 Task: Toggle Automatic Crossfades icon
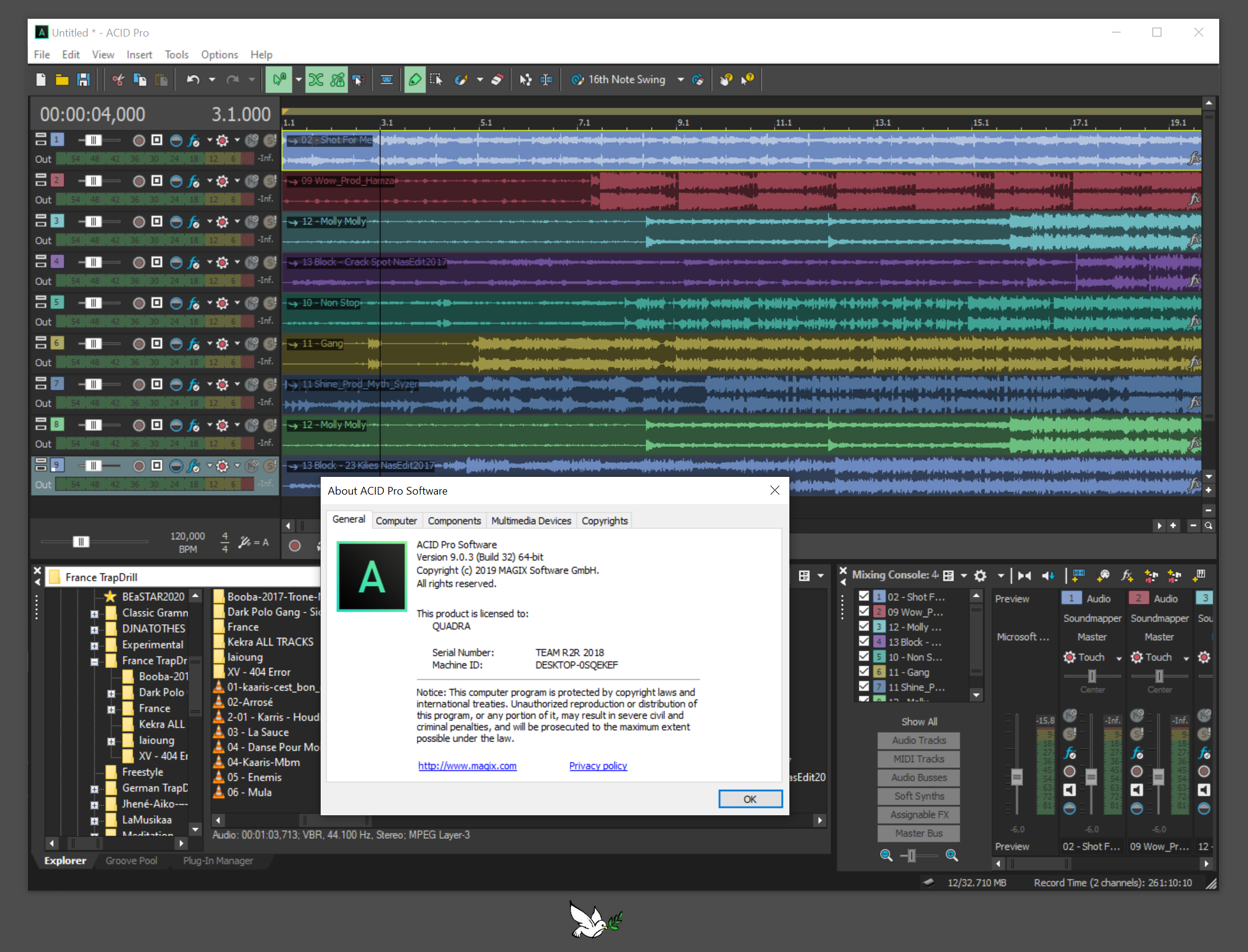tap(317, 80)
